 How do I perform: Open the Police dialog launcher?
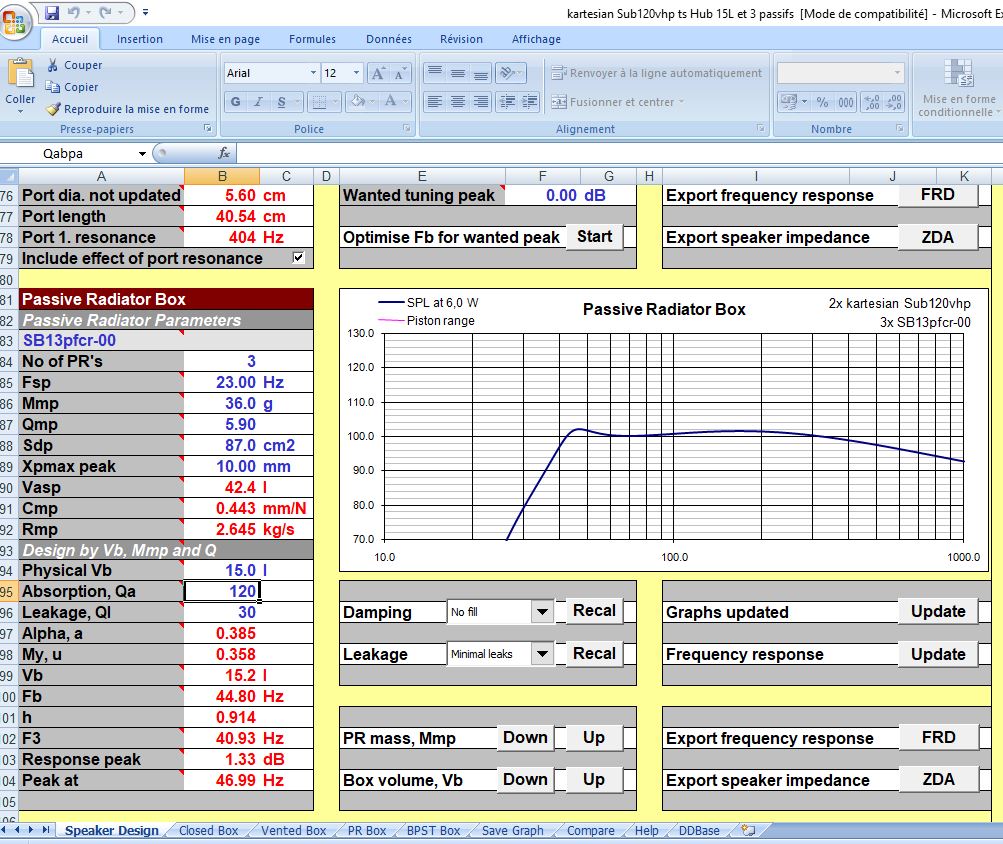(x=407, y=129)
